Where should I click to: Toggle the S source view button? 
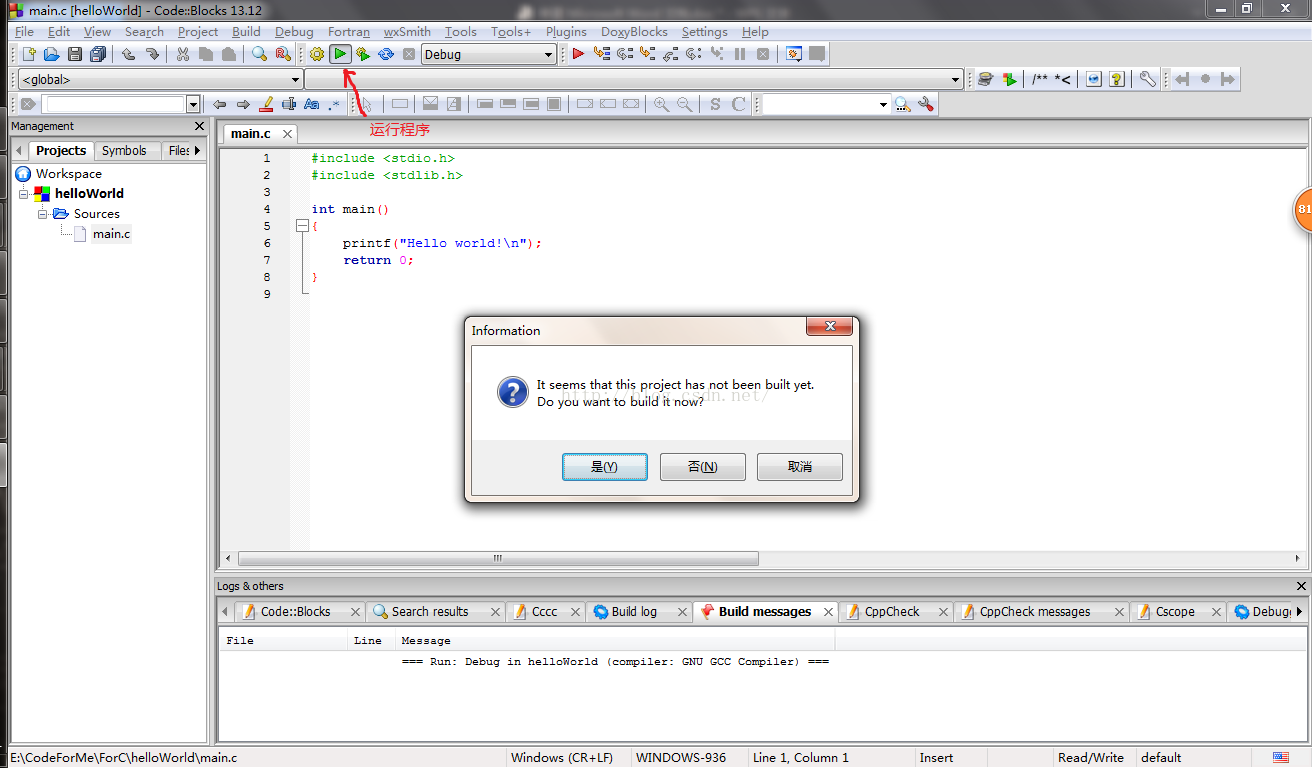pyautogui.click(x=715, y=104)
